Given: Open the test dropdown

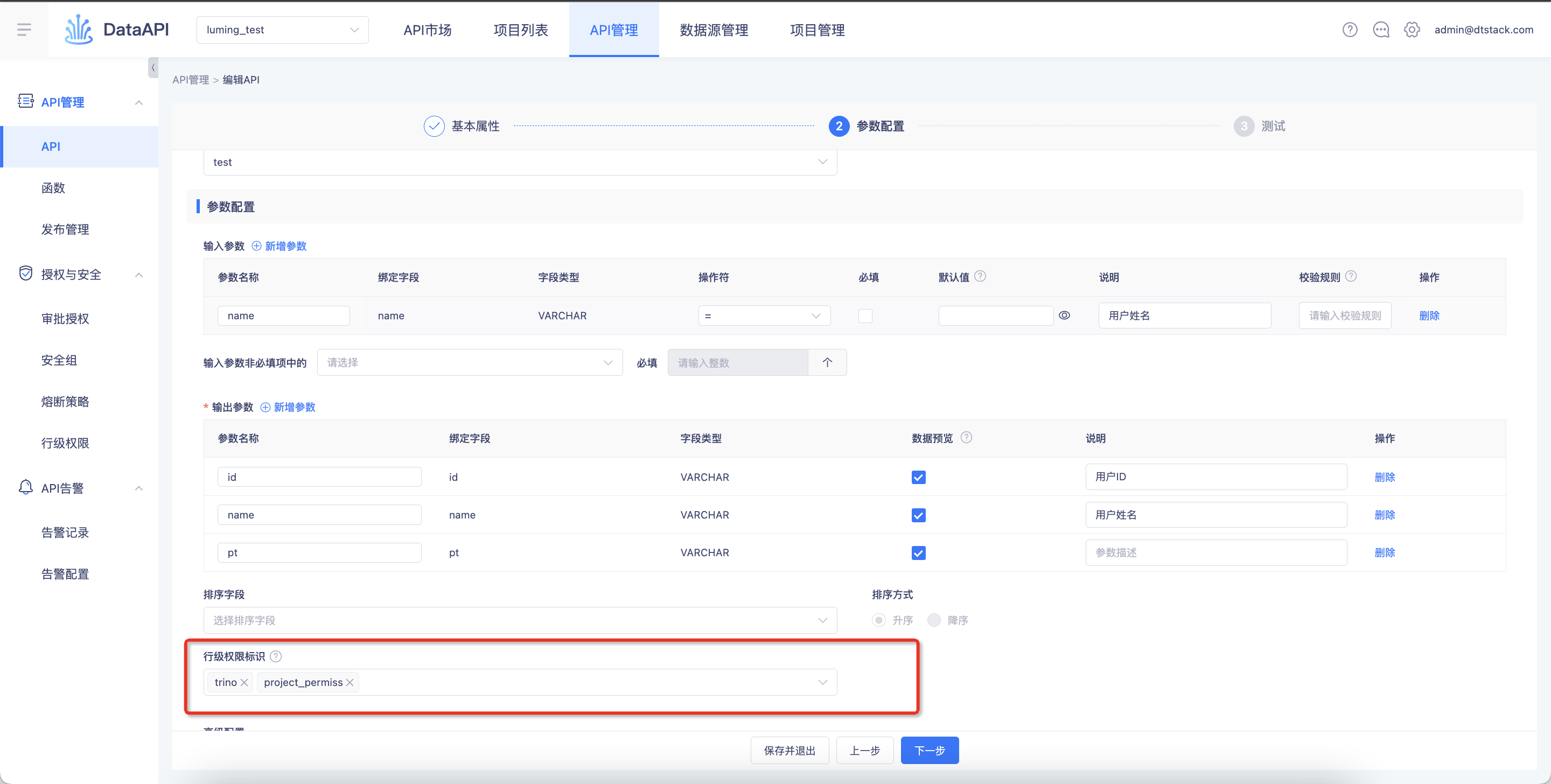Looking at the screenshot, I should (520, 162).
